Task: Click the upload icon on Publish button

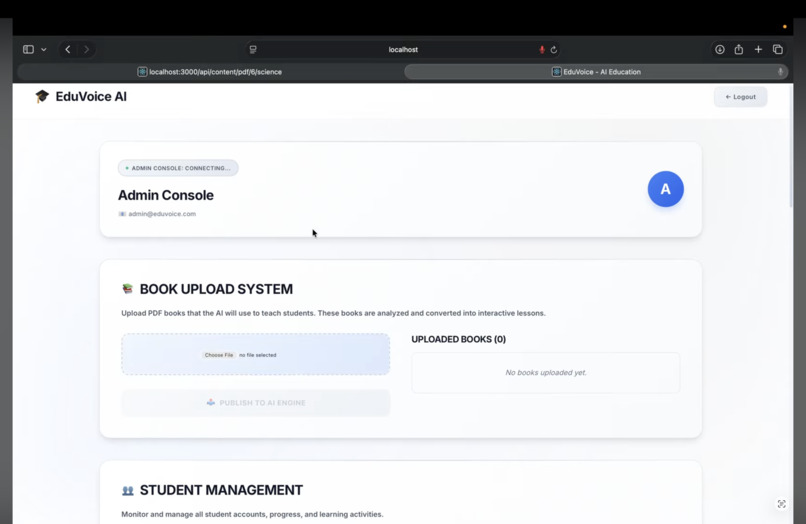Action: (211, 403)
